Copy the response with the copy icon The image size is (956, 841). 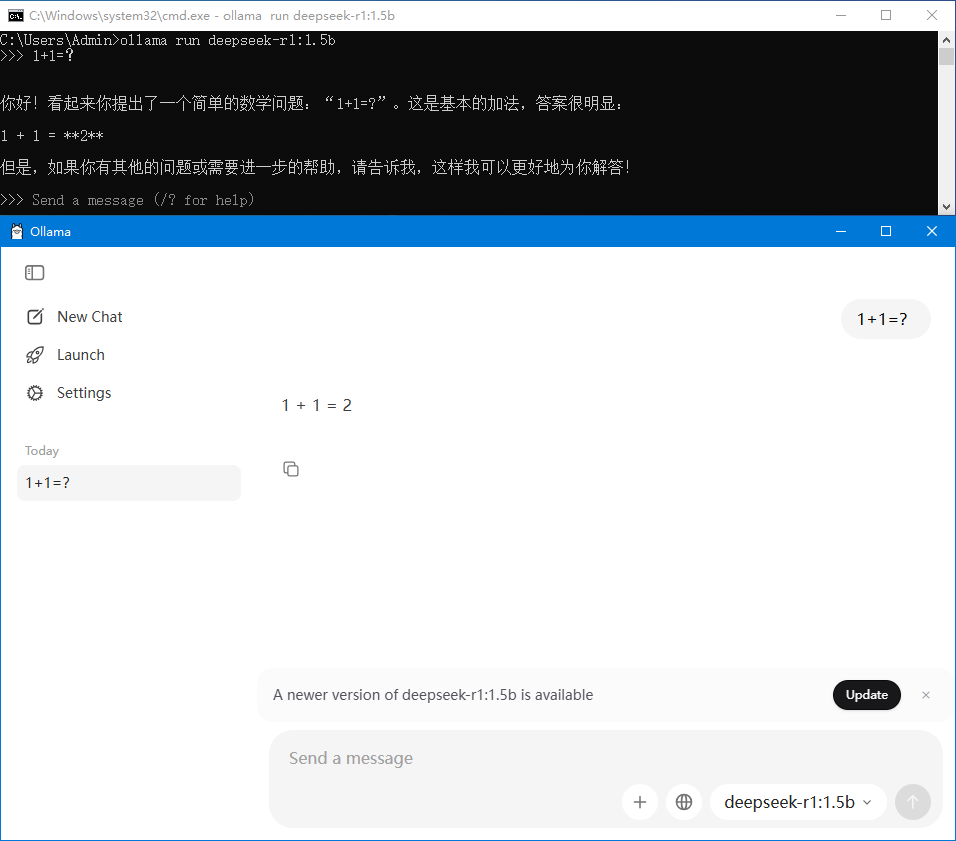(x=291, y=469)
